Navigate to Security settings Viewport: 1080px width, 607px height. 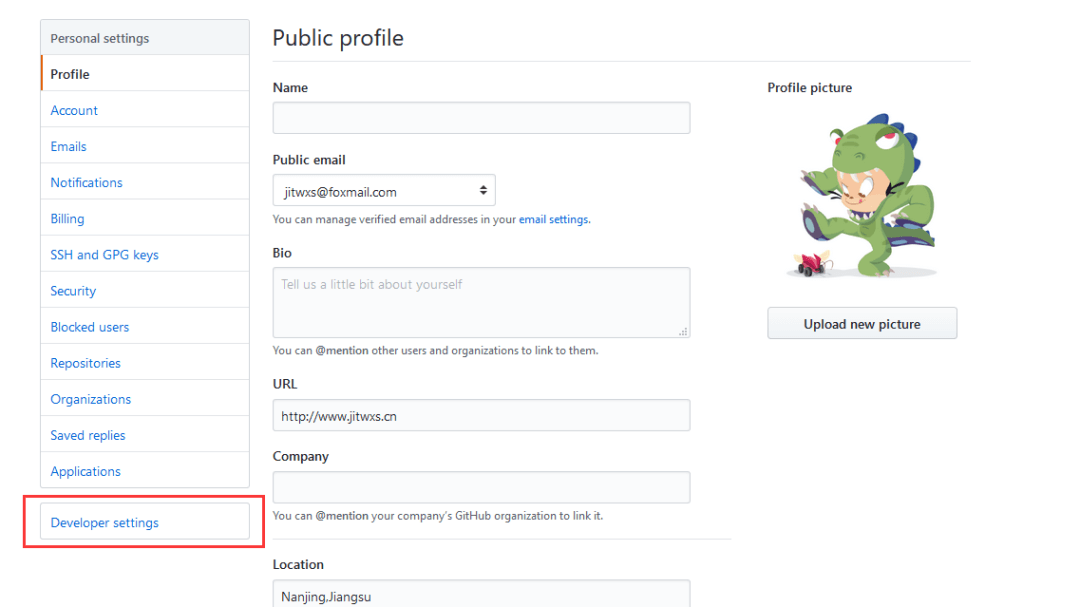click(x=74, y=290)
